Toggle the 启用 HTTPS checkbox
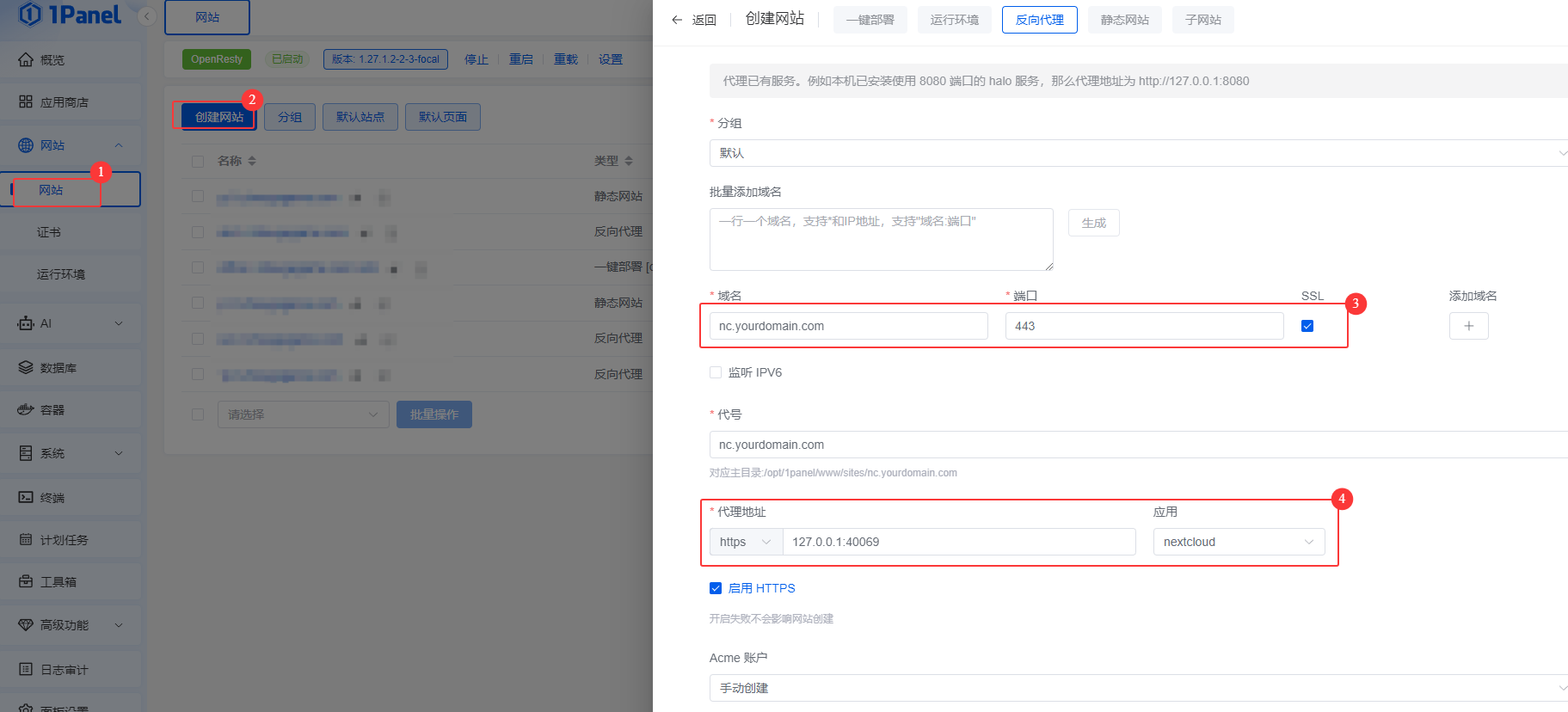The height and width of the screenshot is (712, 1568). coord(716,588)
